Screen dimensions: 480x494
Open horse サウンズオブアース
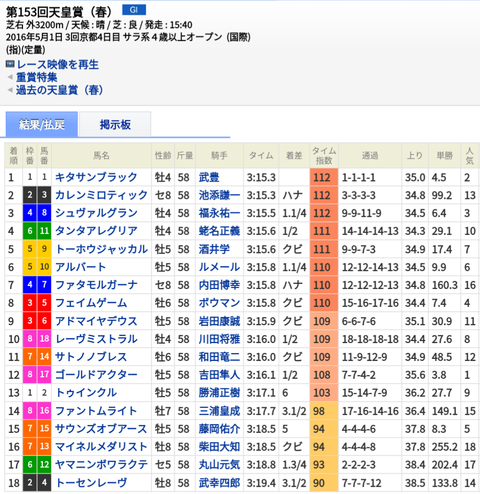coord(101,429)
